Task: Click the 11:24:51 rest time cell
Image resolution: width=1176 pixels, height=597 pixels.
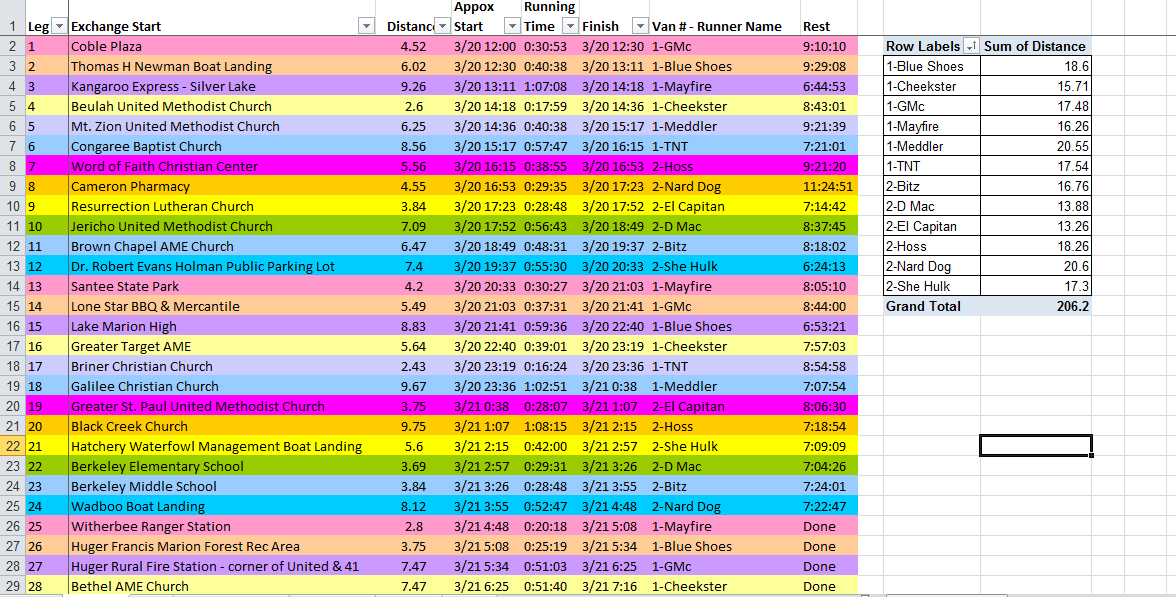Action: coord(826,186)
